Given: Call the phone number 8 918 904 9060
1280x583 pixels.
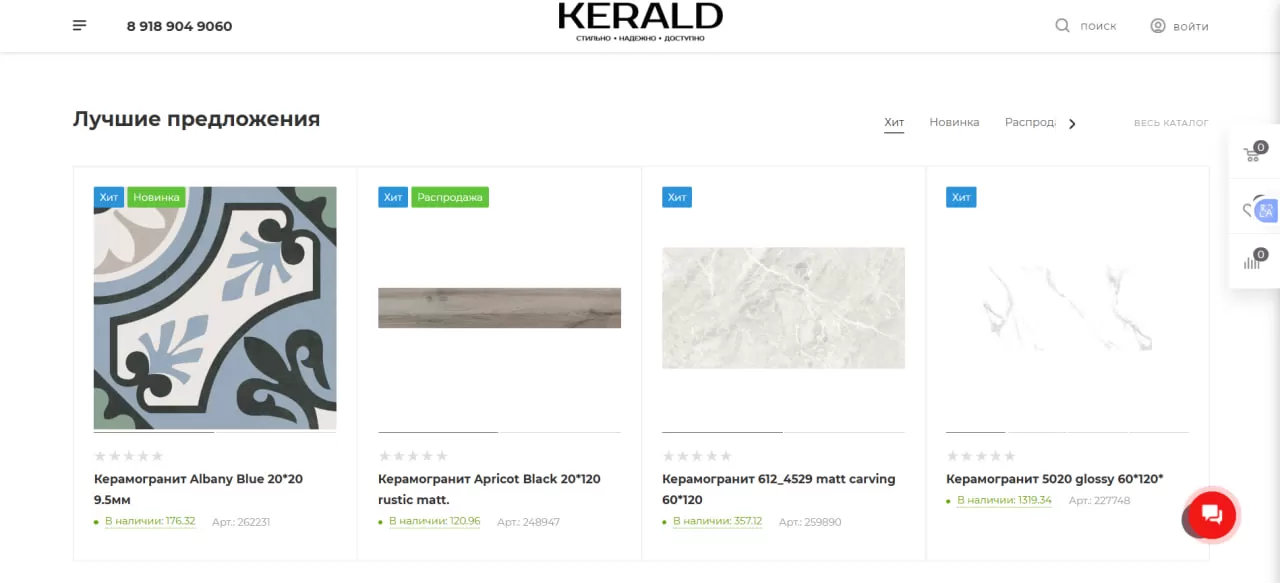Looking at the screenshot, I should point(179,26).
